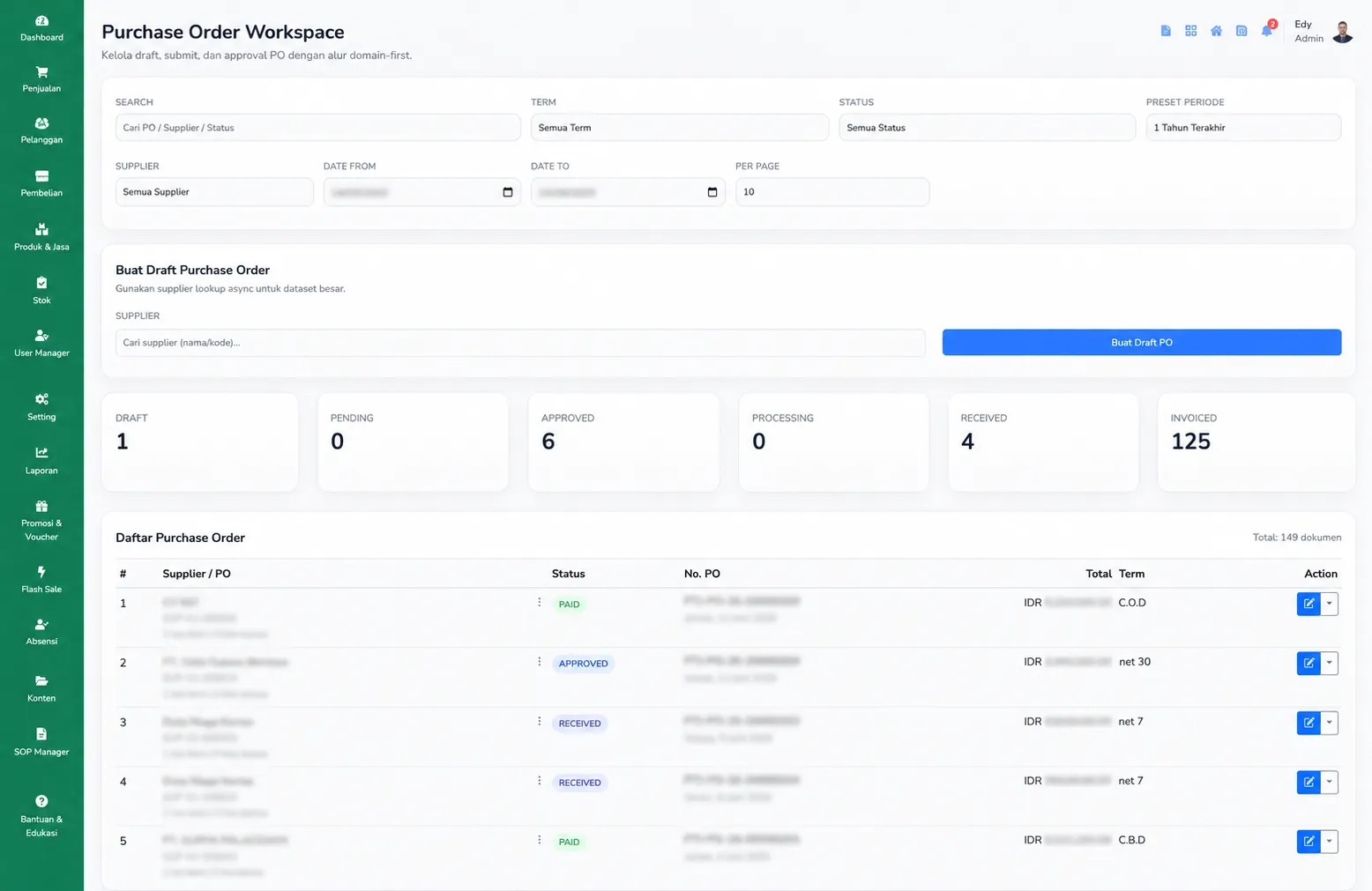
Task: Edit the purchase order in row 4
Action: coord(1309,783)
